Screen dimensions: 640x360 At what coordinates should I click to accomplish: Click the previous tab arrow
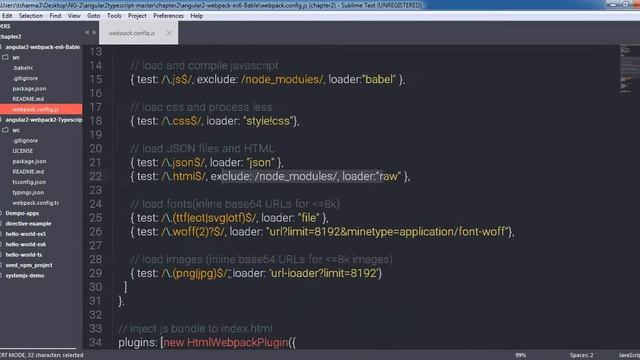point(87,32)
